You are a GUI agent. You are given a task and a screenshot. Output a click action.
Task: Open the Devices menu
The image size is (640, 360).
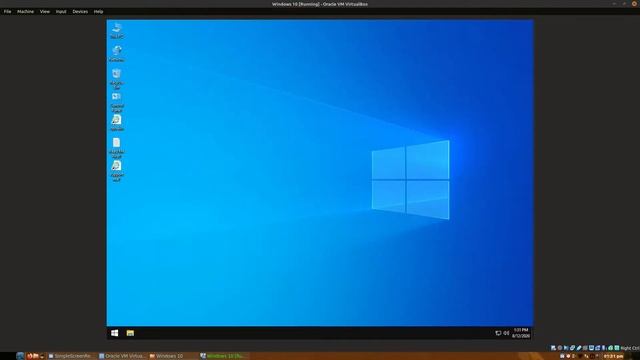pos(80,11)
